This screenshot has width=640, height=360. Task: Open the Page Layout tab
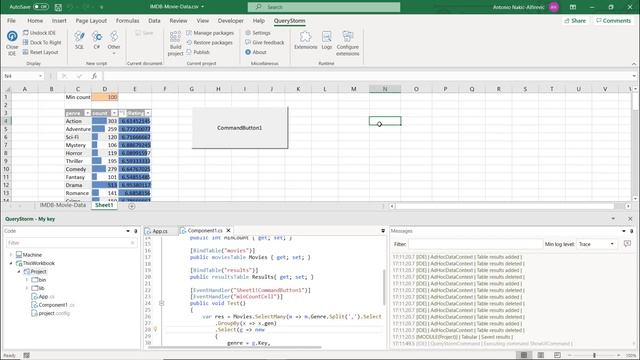91,20
